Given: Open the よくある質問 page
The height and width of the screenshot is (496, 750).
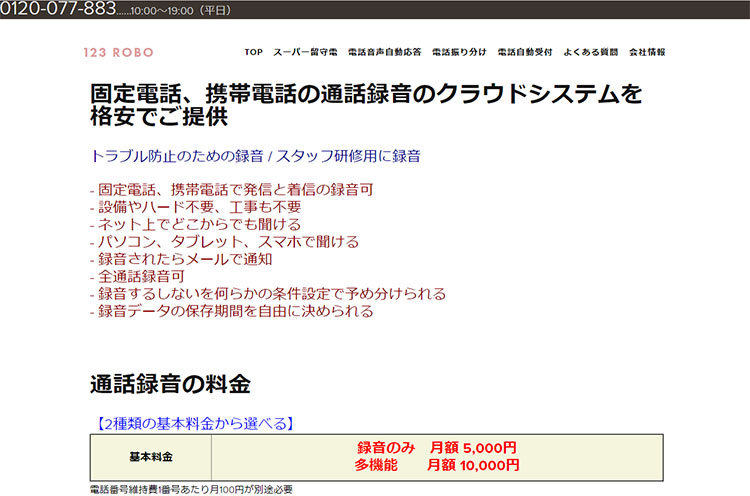Looking at the screenshot, I should [592, 52].
